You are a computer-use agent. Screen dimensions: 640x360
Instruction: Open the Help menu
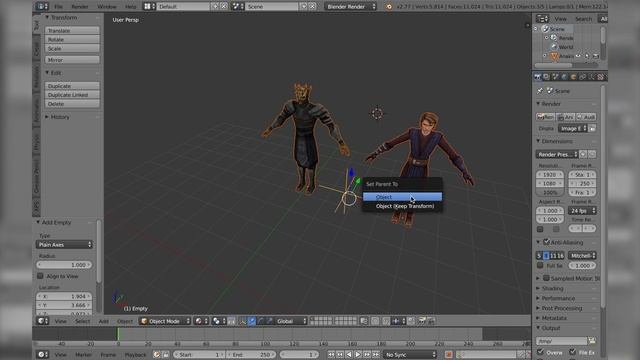click(x=130, y=7)
